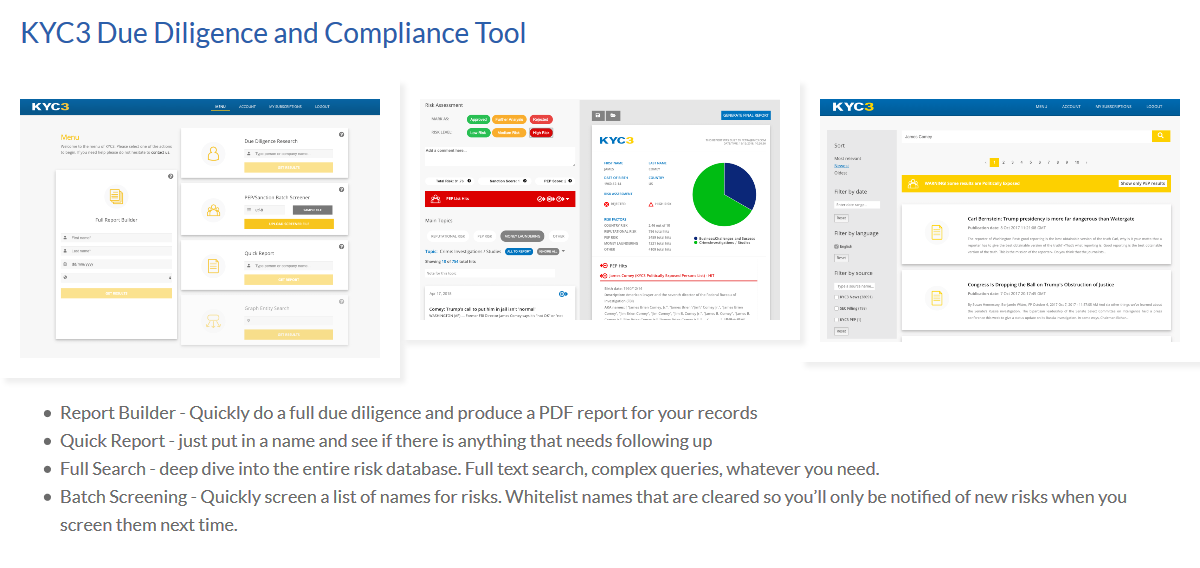This screenshot has height=568, width=1200.
Task: Click the save disk icon above the report
Action: coord(598,115)
